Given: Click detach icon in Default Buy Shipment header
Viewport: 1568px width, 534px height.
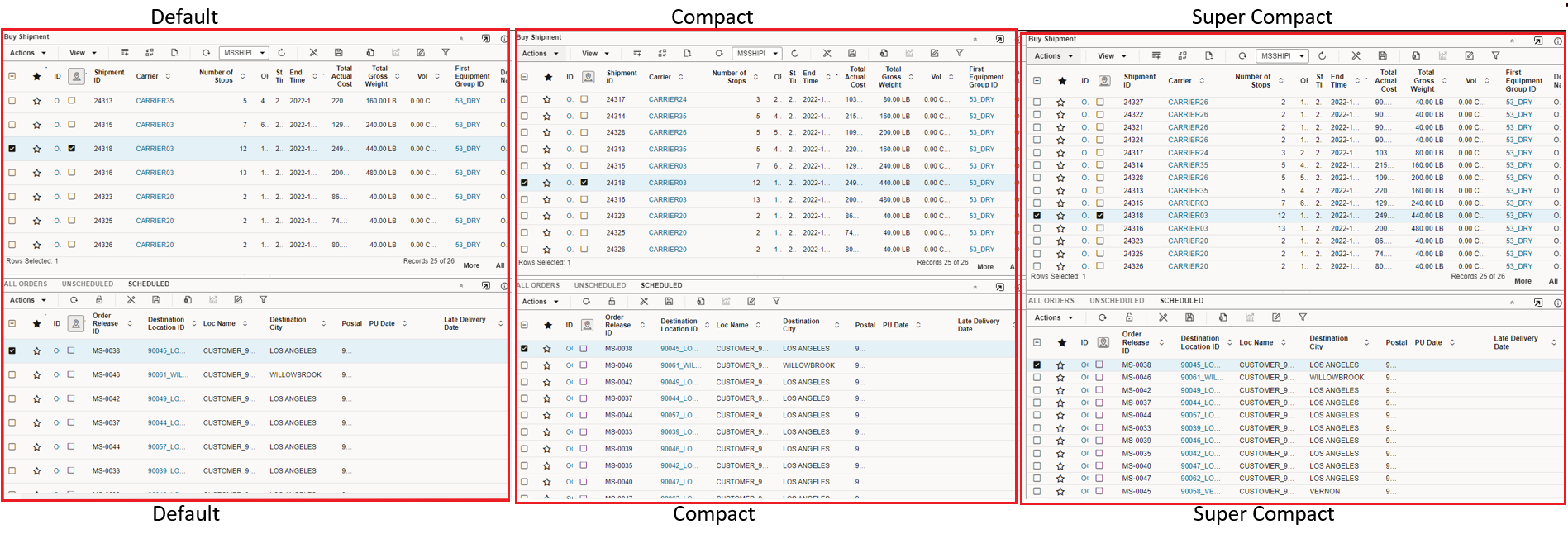Looking at the screenshot, I should (486, 38).
